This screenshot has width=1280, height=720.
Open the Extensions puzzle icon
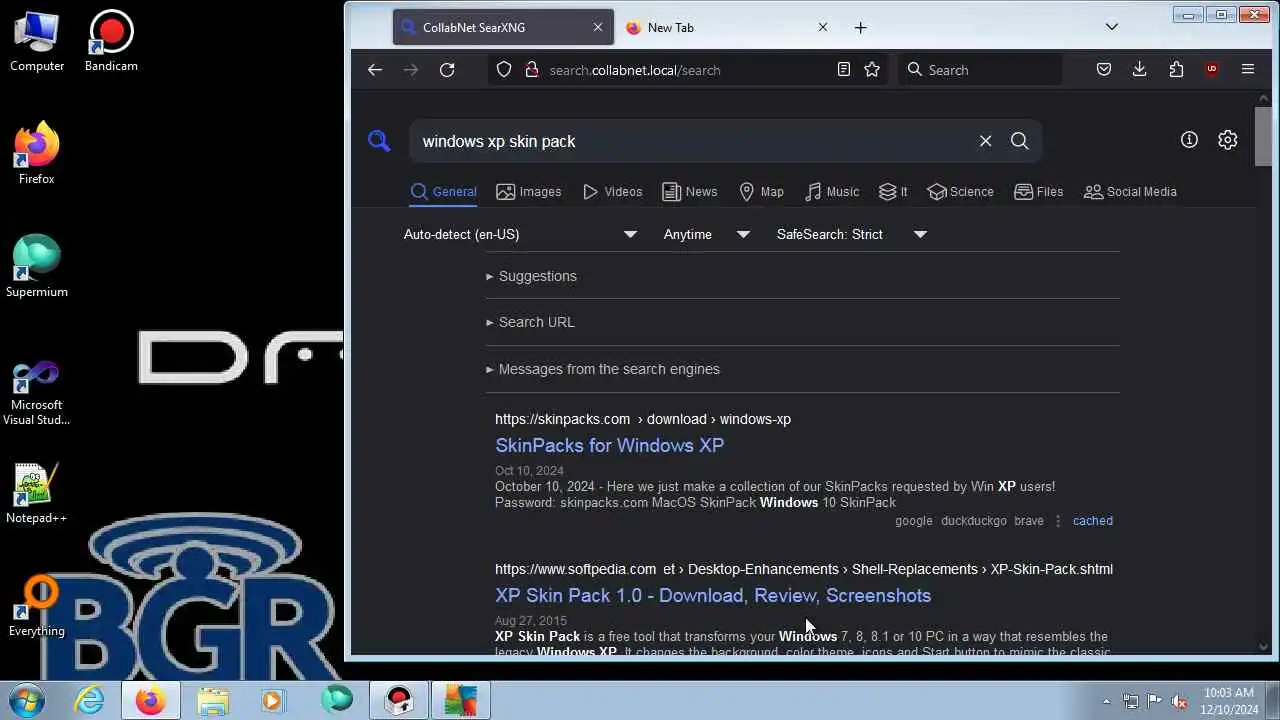click(x=1176, y=70)
